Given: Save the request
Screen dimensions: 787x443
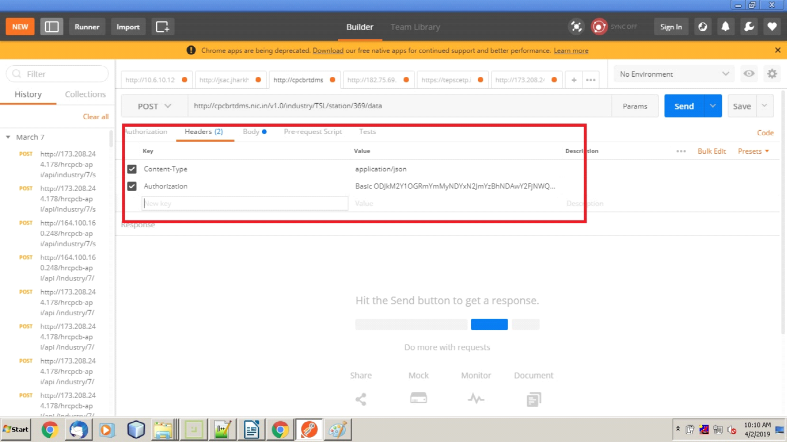Looking at the screenshot, I should tap(742, 106).
